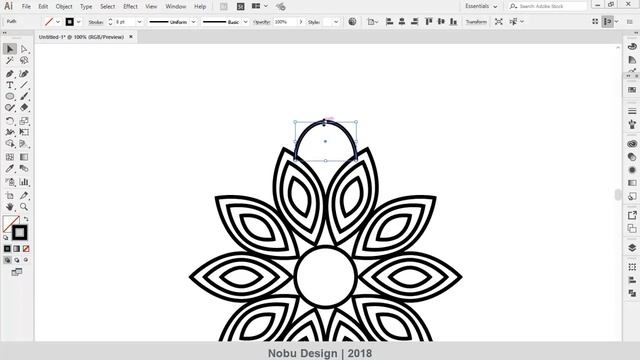Open Change Screen Mode button
640x360 pixels.
17,272
